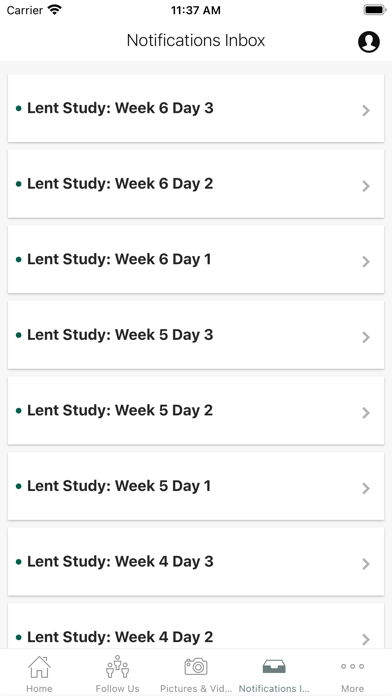Open Lent Study: Week 4 Day 2
Viewport: 392px width, 696px height.
click(x=196, y=626)
